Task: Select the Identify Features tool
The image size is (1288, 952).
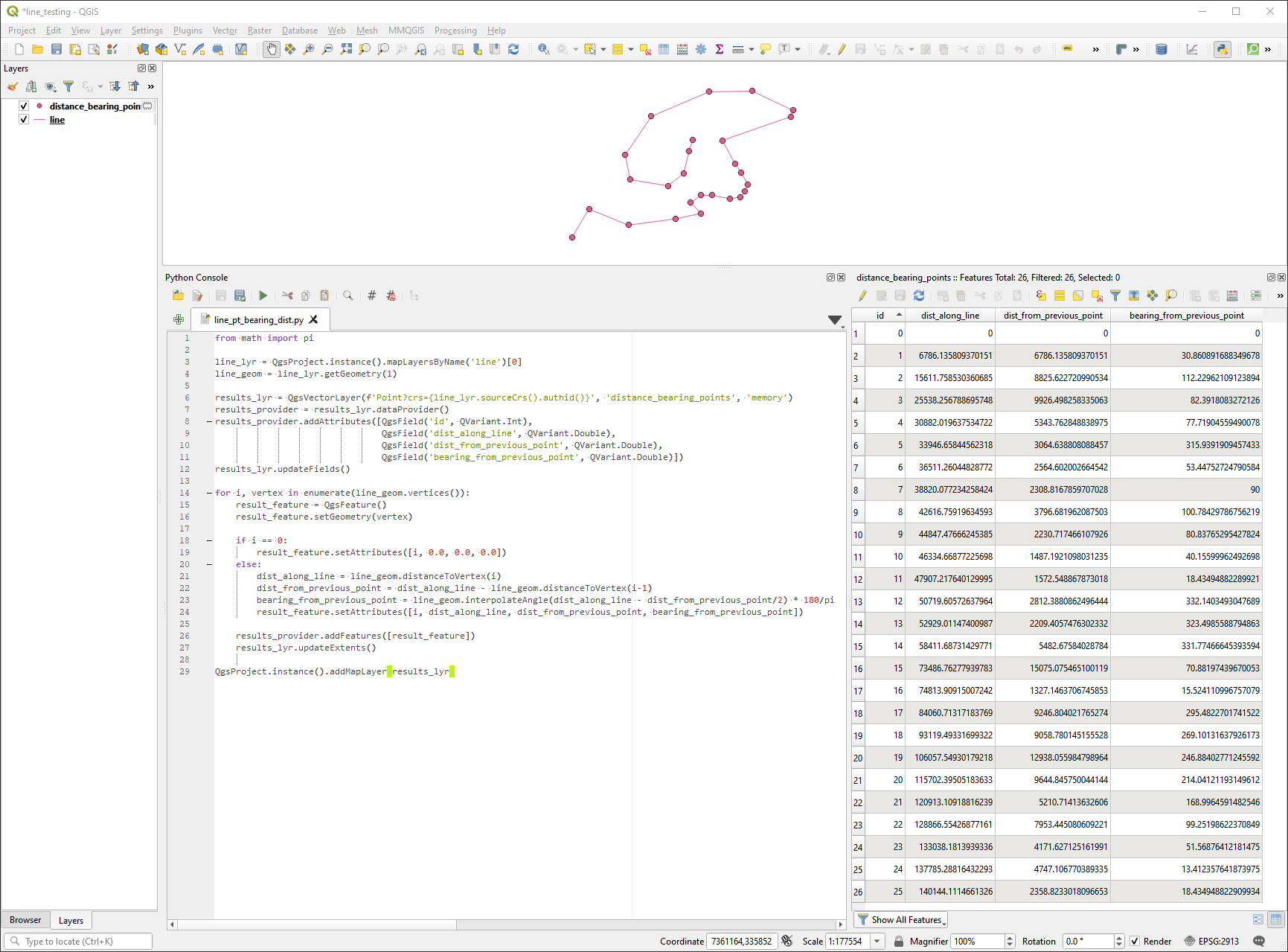Action: click(x=544, y=49)
